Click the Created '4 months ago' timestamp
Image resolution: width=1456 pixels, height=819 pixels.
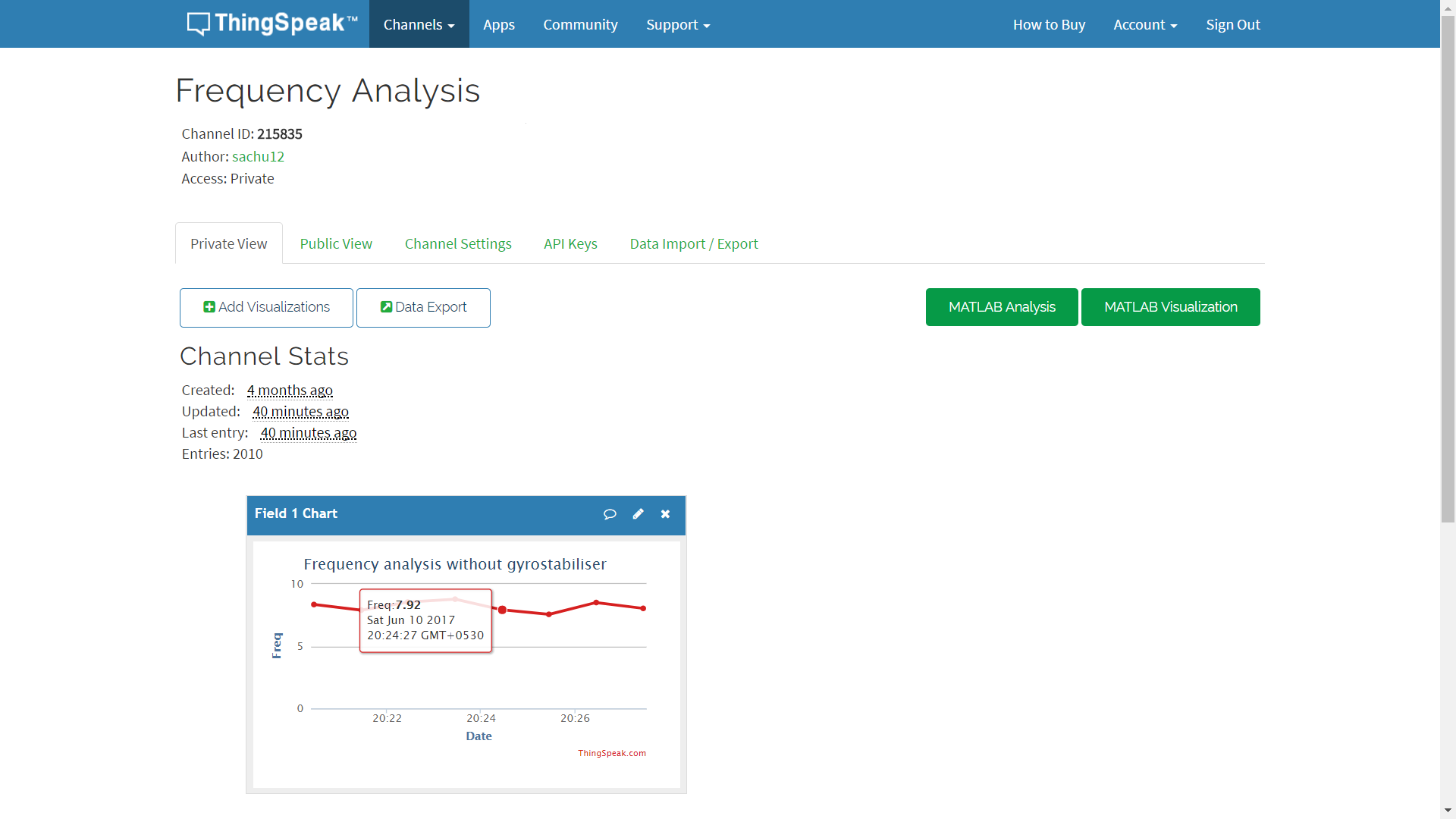point(290,390)
